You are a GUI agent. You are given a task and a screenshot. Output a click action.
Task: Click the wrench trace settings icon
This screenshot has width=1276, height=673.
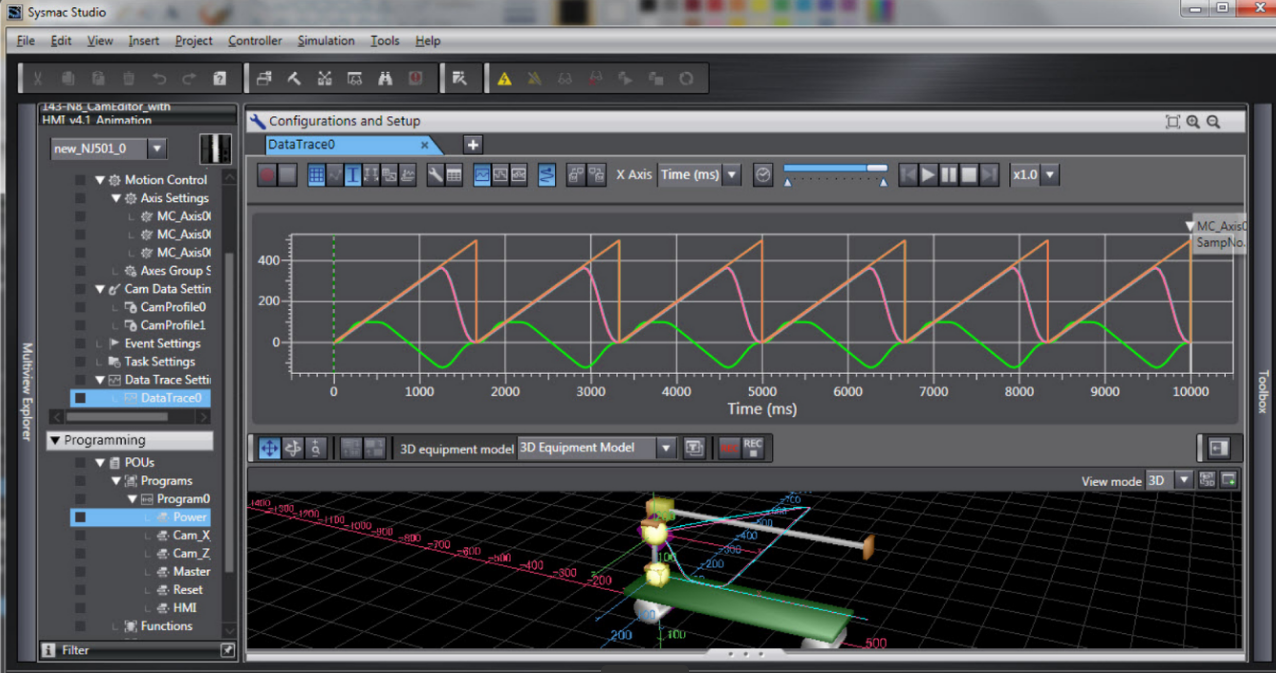(435, 175)
